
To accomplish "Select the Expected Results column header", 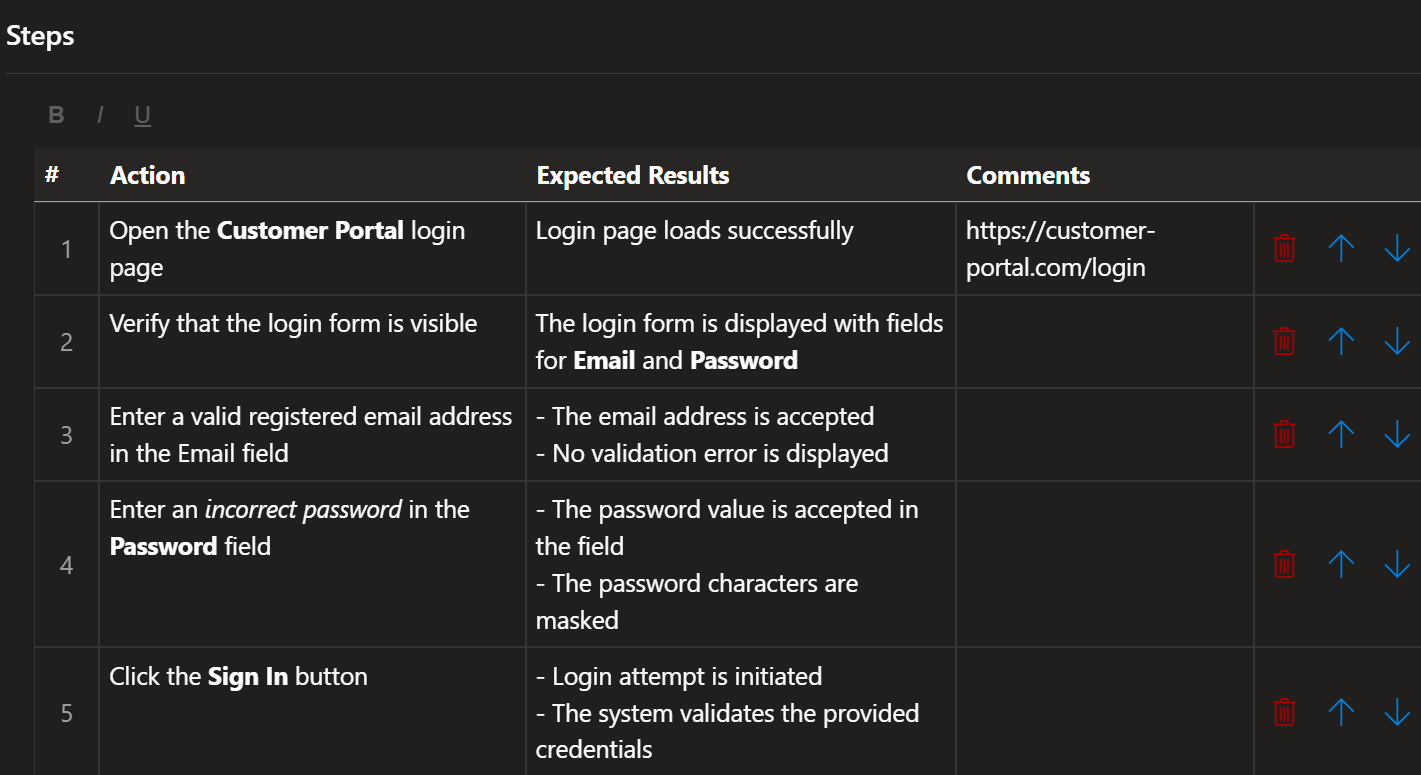I will tap(632, 176).
